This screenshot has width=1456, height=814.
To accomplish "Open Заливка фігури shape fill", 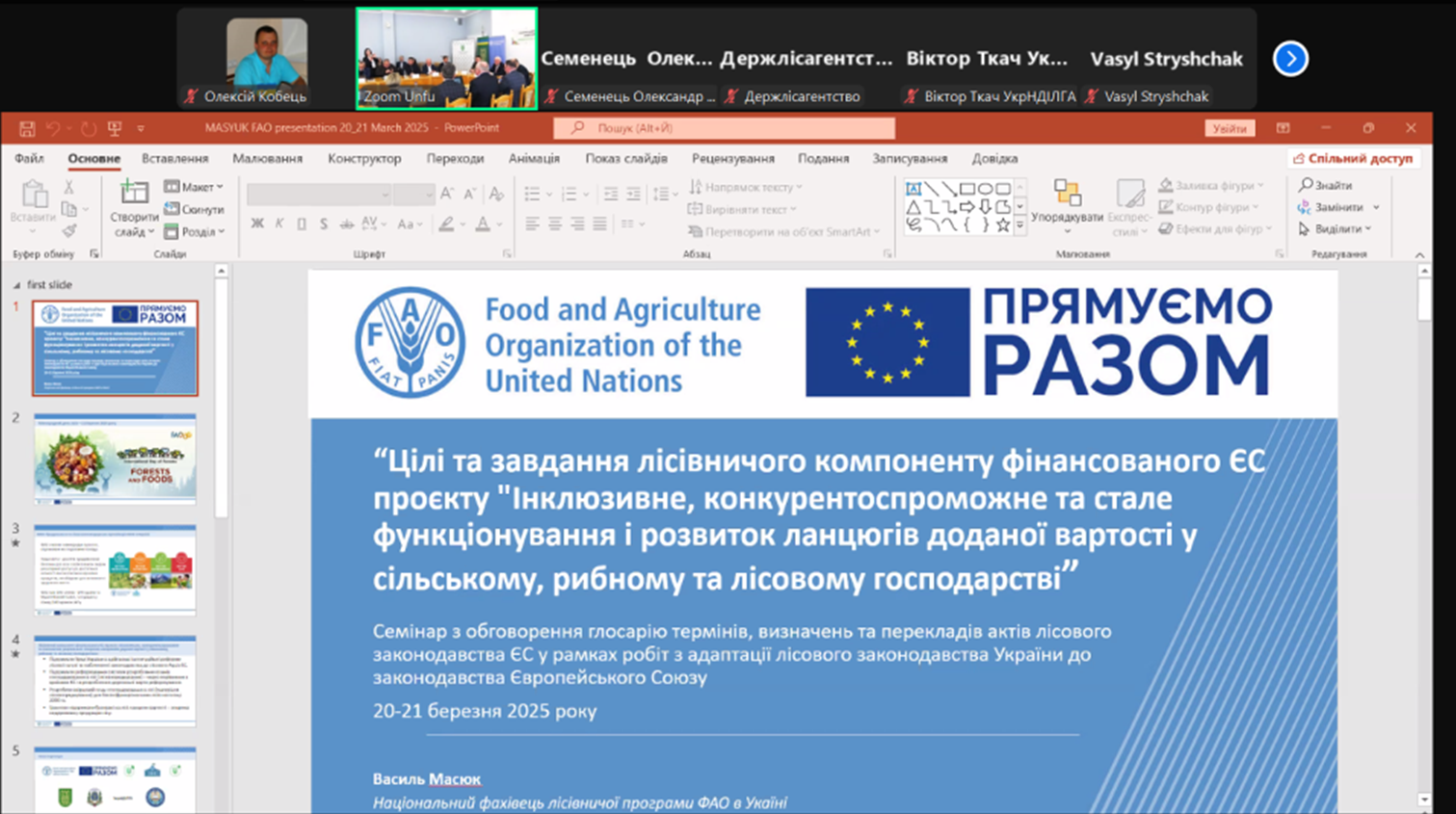I will [1211, 185].
